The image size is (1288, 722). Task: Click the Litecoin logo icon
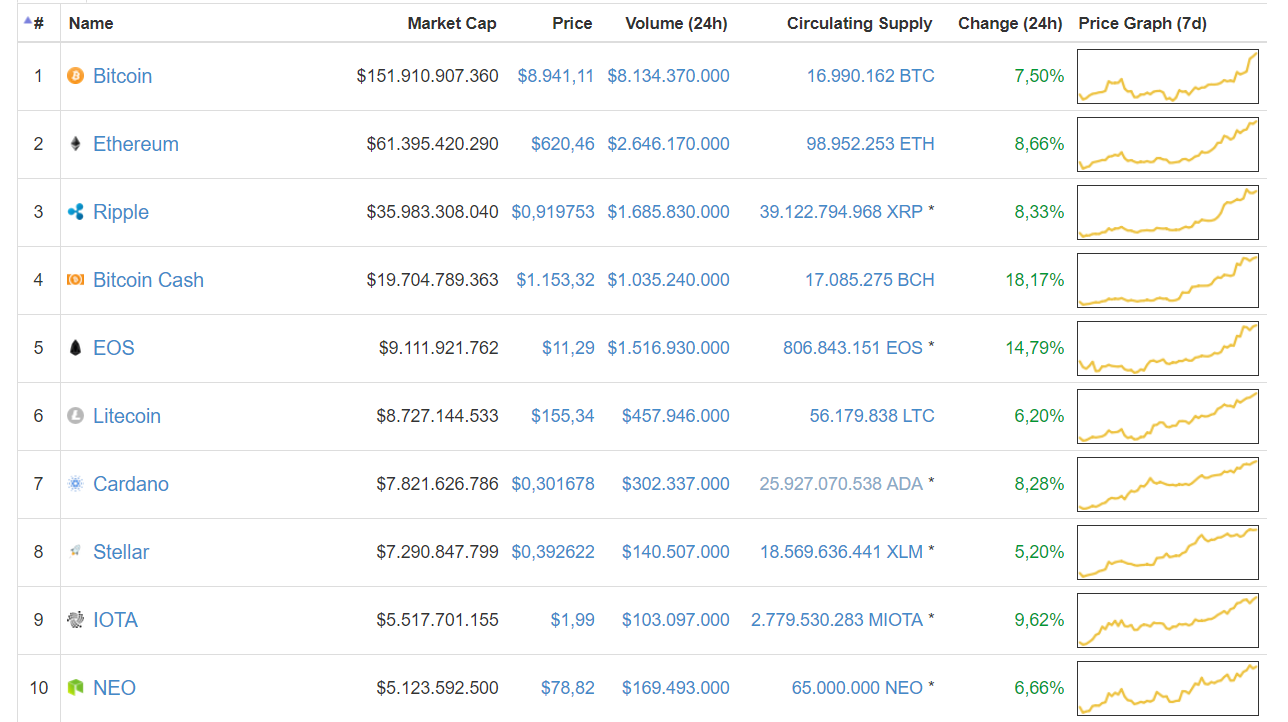75,416
